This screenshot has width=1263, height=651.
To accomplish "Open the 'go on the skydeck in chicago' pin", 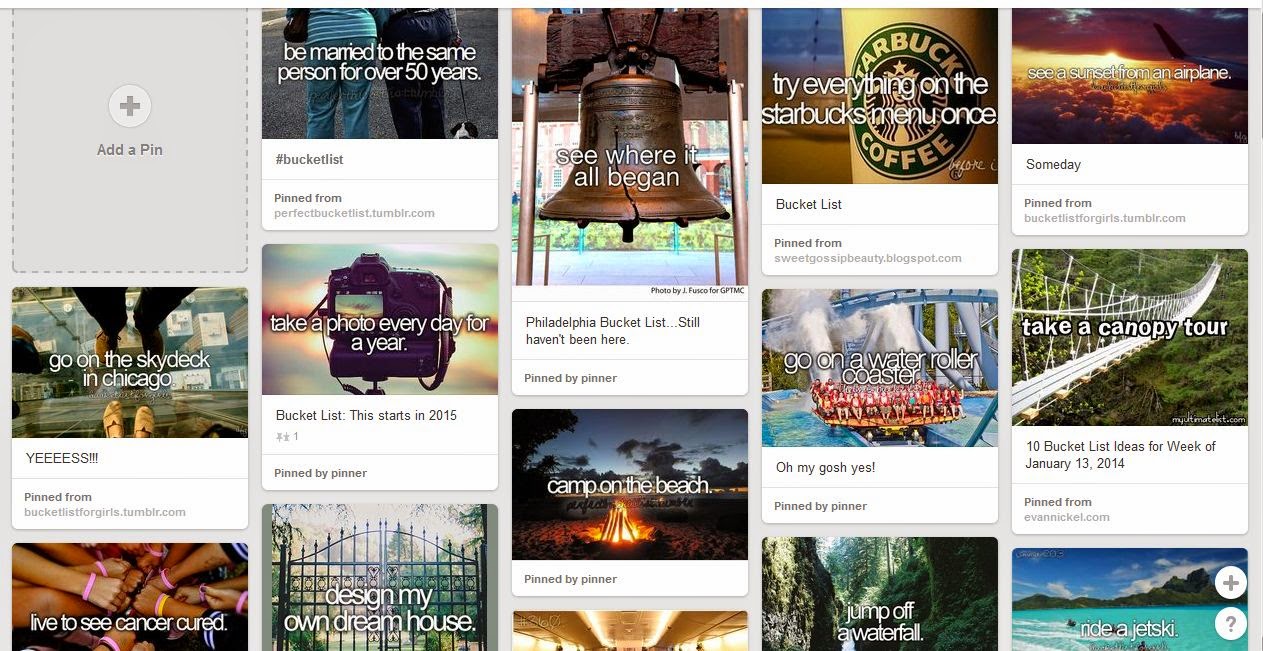I will (x=130, y=363).
